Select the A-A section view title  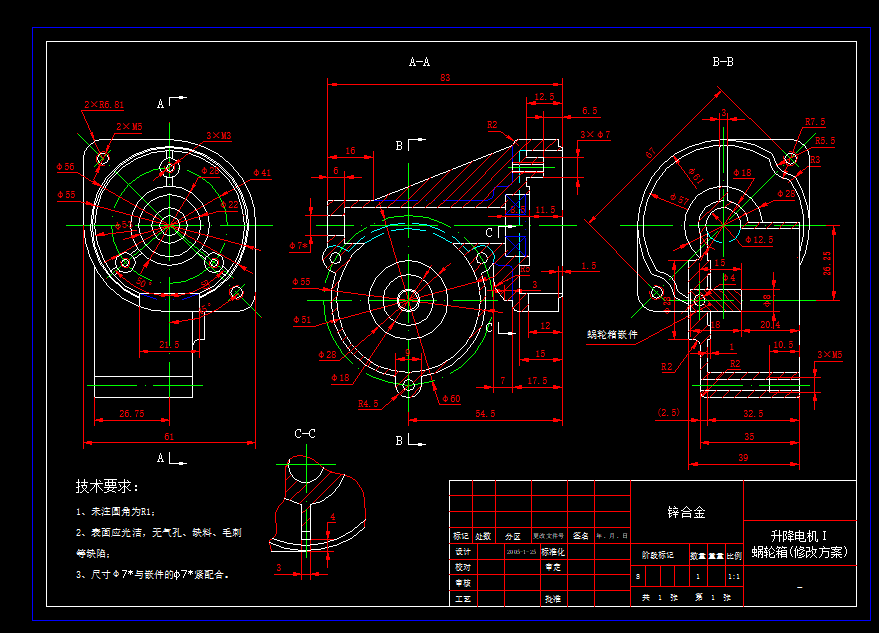(x=419, y=62)
